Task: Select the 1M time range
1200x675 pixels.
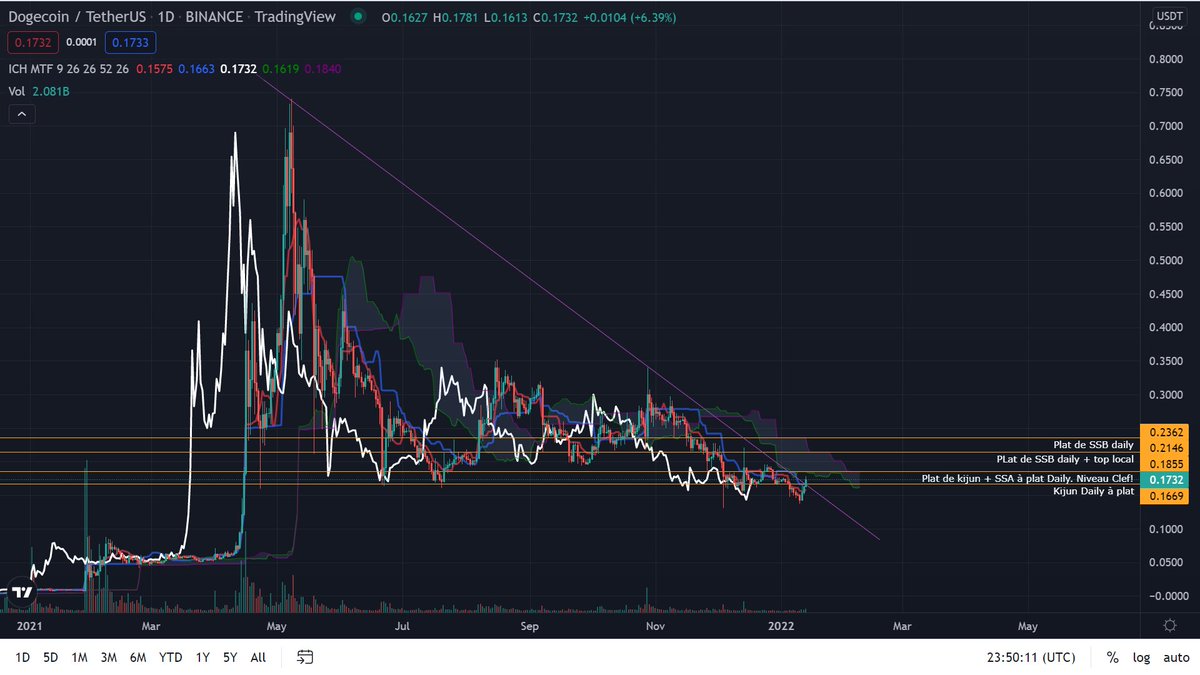Action: pyautogui.click(x=80, y=657)
